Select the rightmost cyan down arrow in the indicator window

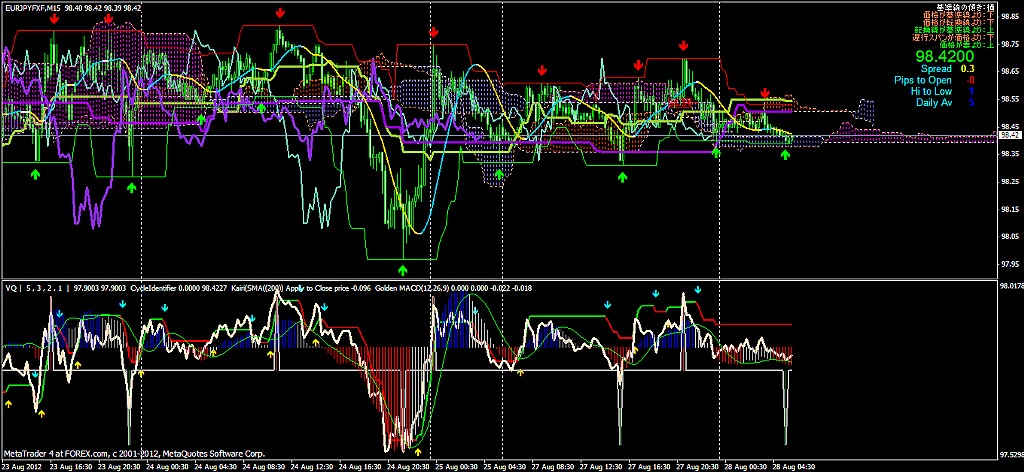click(698, 289)
